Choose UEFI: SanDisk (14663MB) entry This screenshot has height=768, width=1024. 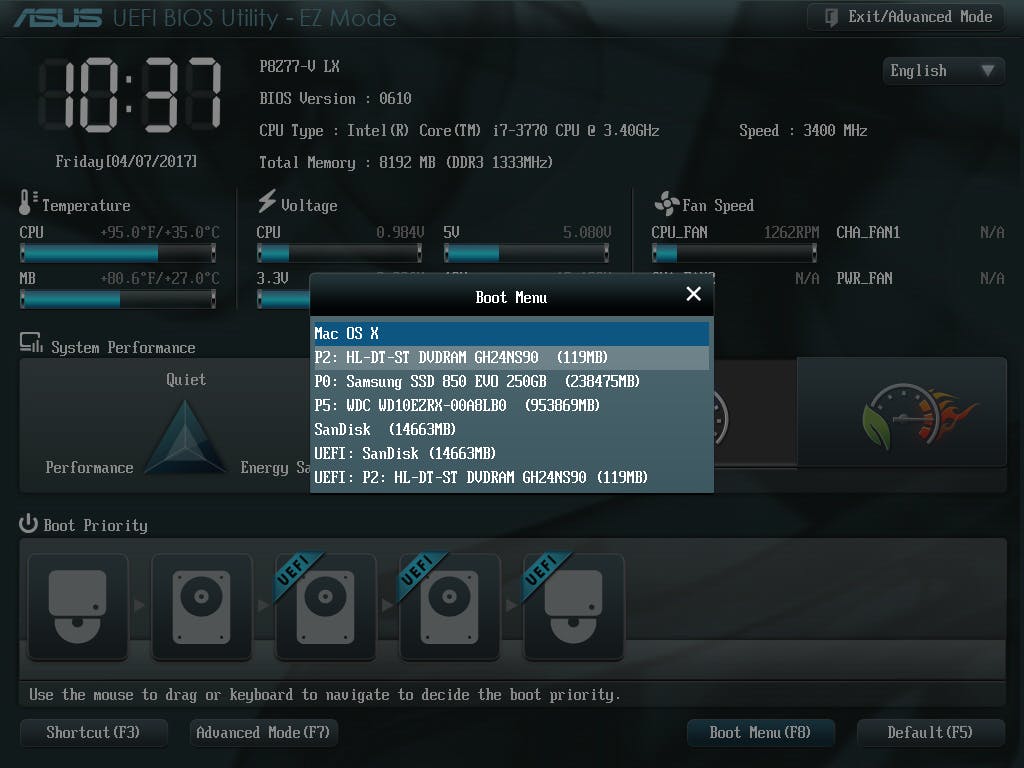[511, 453]
